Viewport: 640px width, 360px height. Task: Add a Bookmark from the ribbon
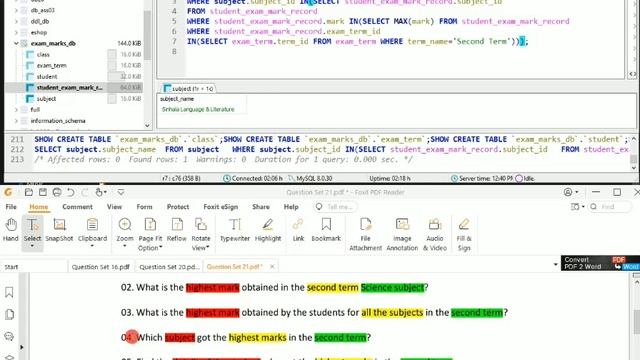(x=326, y=230)
